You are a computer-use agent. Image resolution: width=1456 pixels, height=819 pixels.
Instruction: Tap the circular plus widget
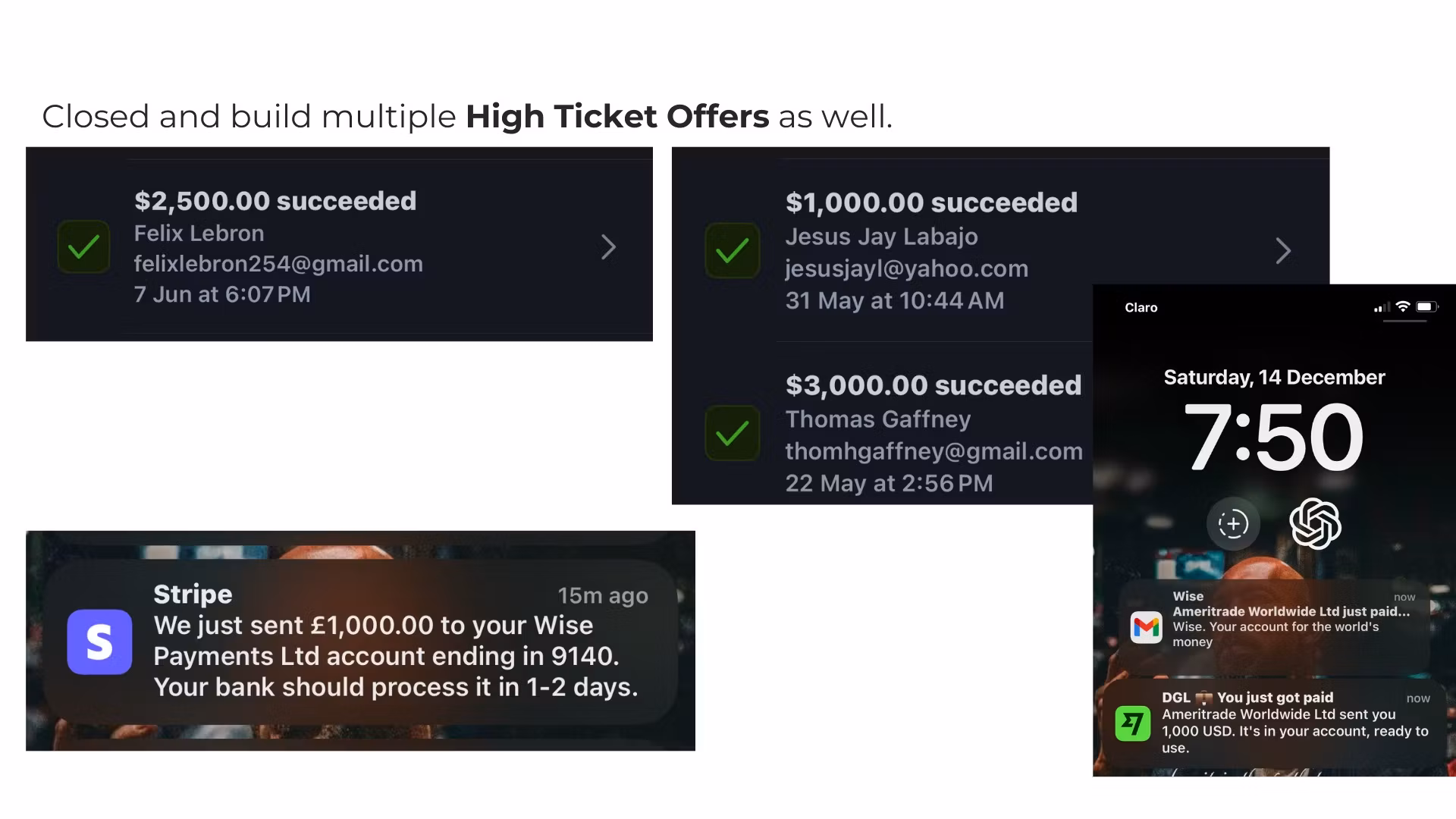1233,523
